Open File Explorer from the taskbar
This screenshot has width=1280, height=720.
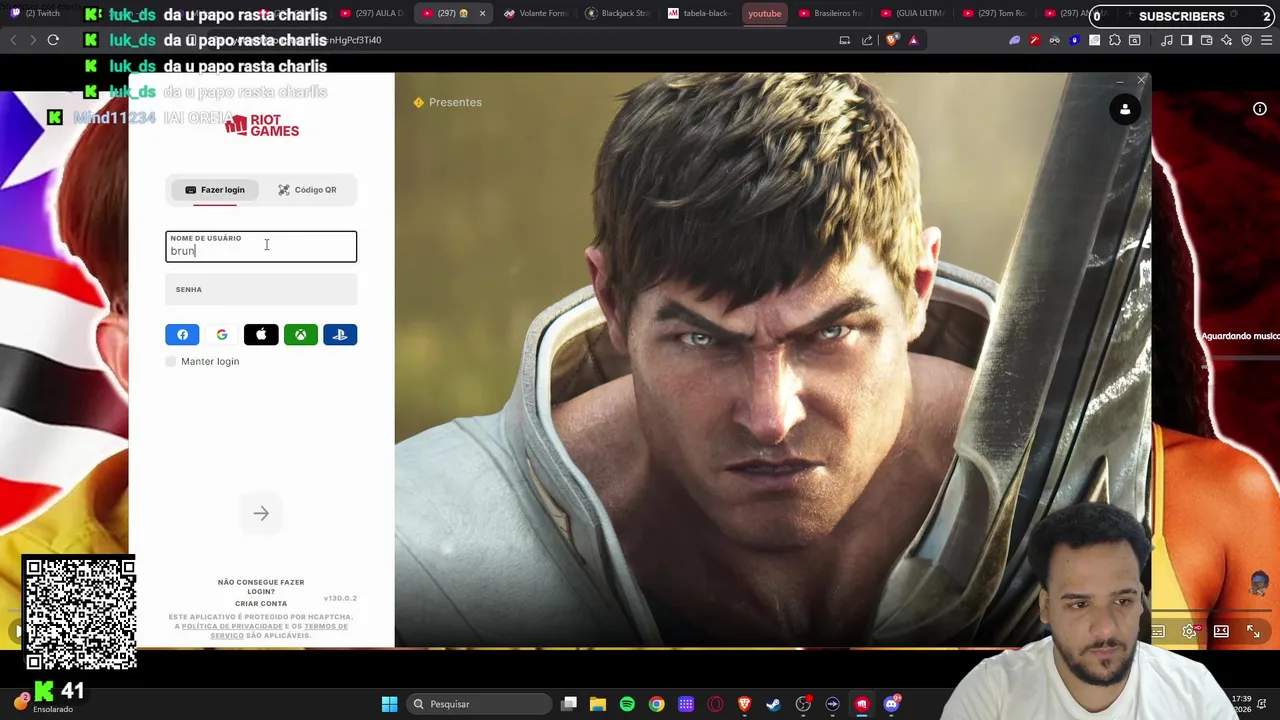pyautogui.click(x=598, y=704)
